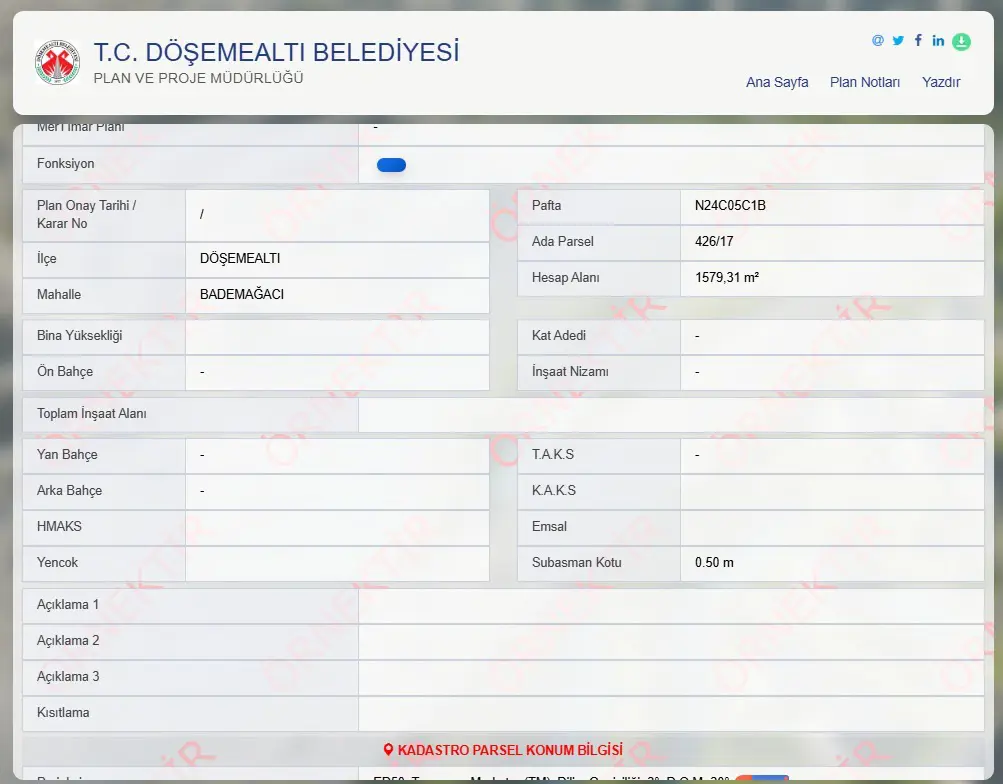The image size is (1003, 784).
Task: Click the Açıklama 2 label
Action: [68, 640]
